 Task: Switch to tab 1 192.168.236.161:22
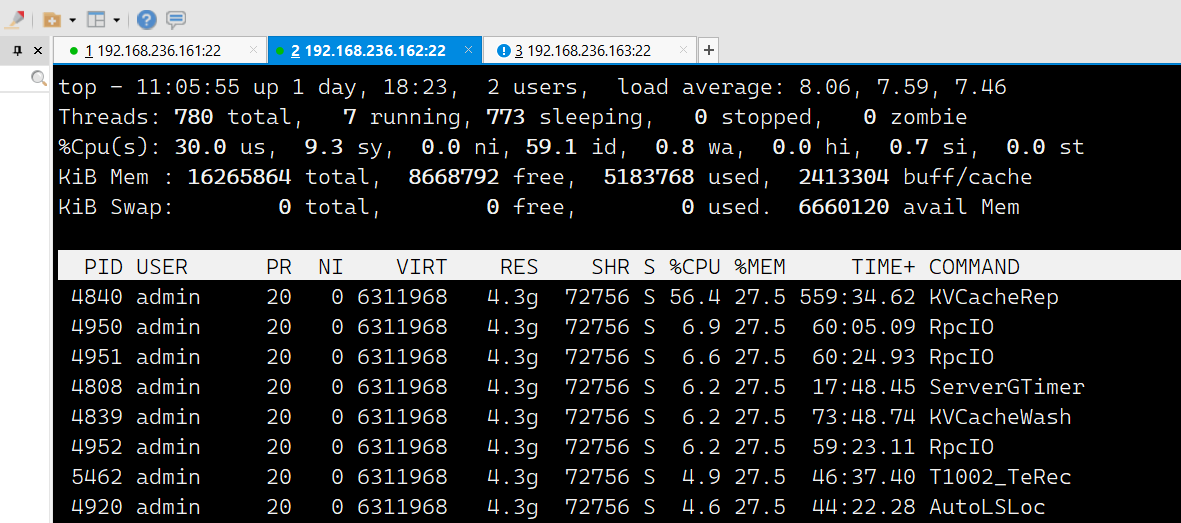tap(160, 51)
